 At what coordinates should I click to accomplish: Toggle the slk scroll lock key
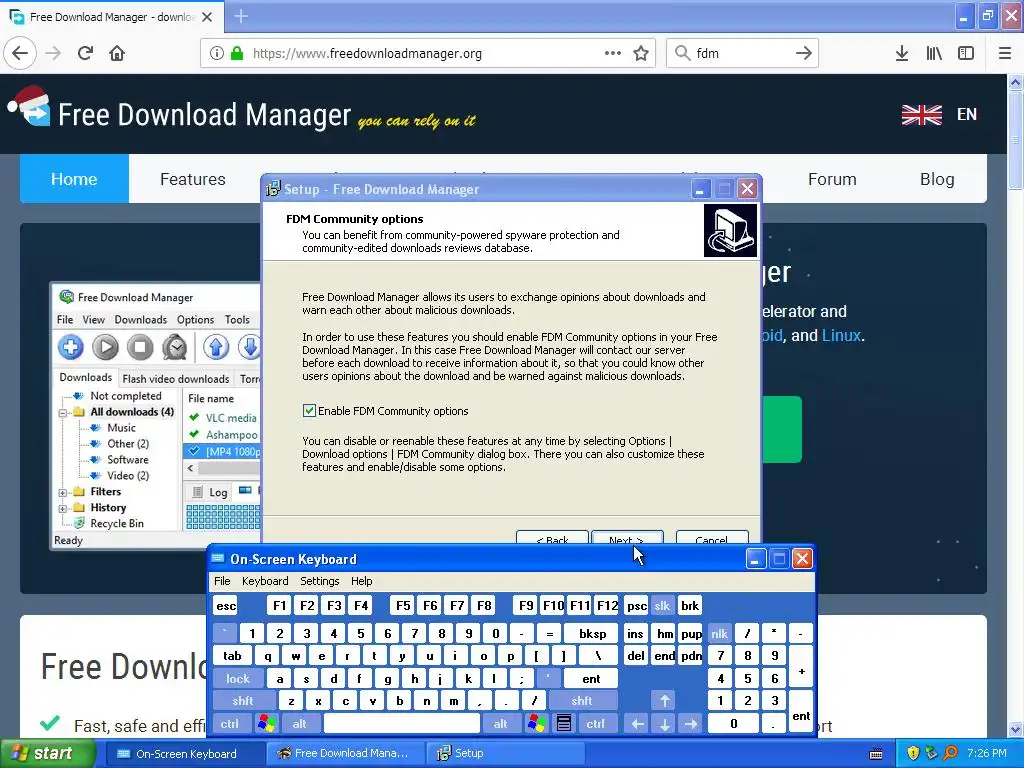pos(662,605)
